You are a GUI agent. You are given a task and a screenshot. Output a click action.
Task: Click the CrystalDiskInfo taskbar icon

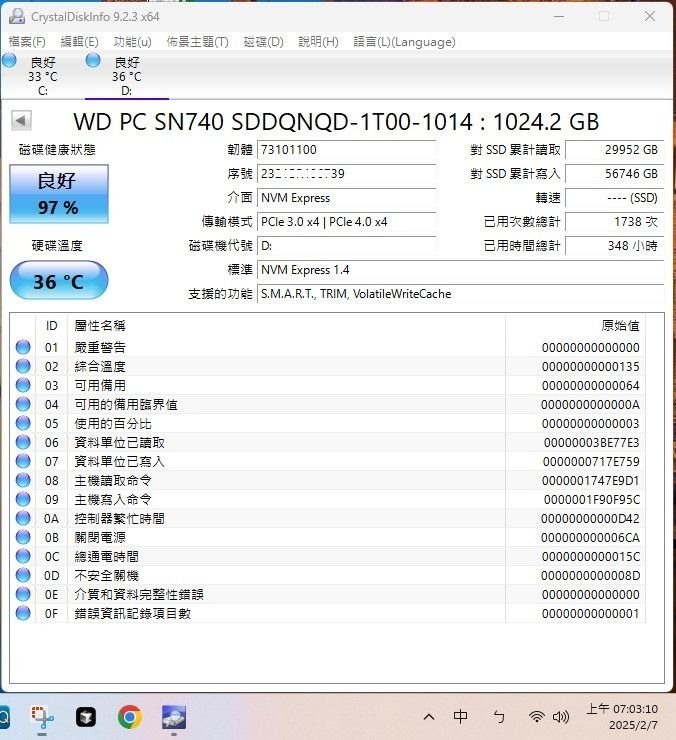pos(174,717)
